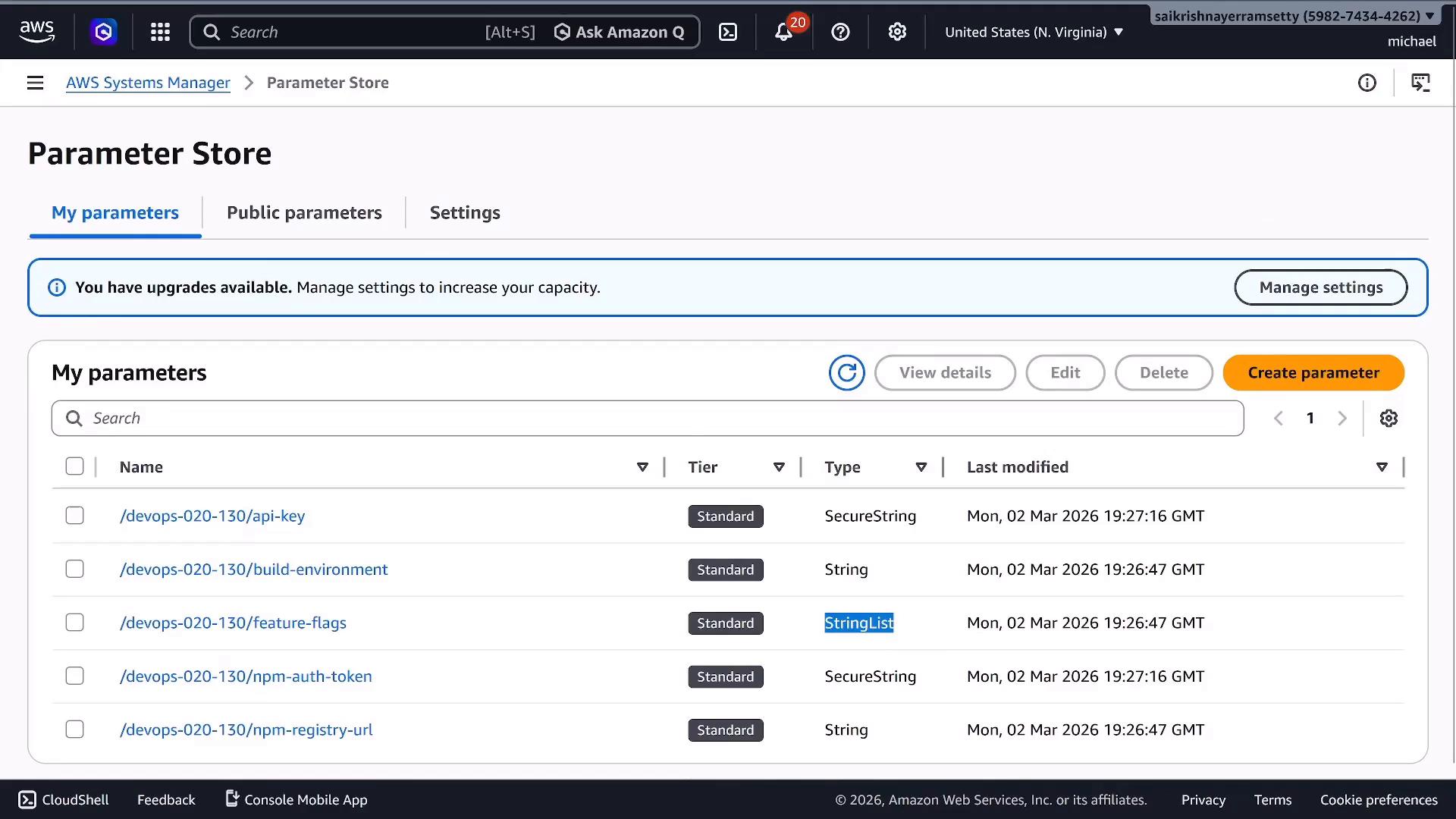This screenshot has width=1456, height=819.
Task: Check the /devops-020-130/api-key row checkbox
Action: [x=74, y=516]
